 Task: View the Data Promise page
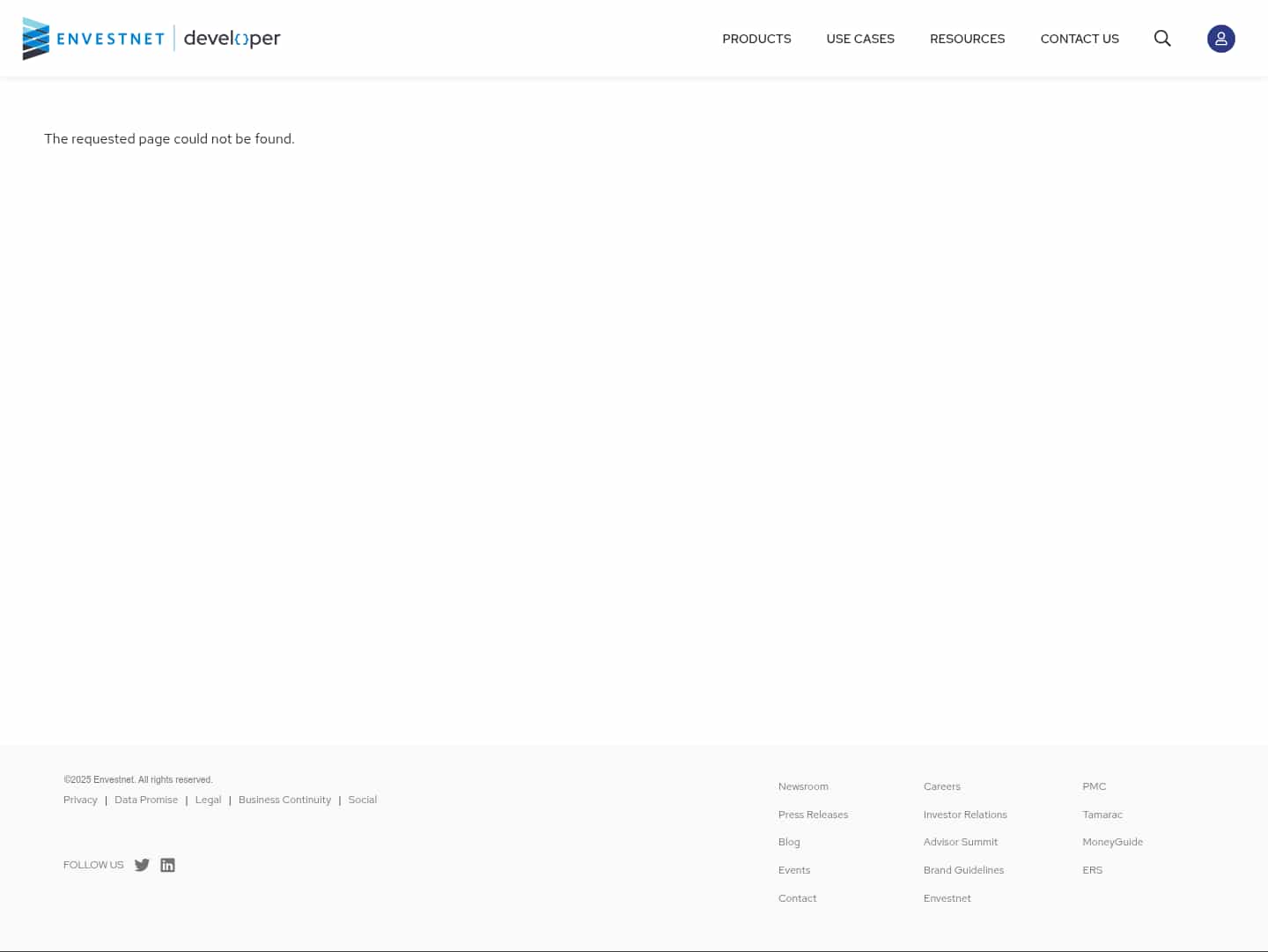(146, 800)
